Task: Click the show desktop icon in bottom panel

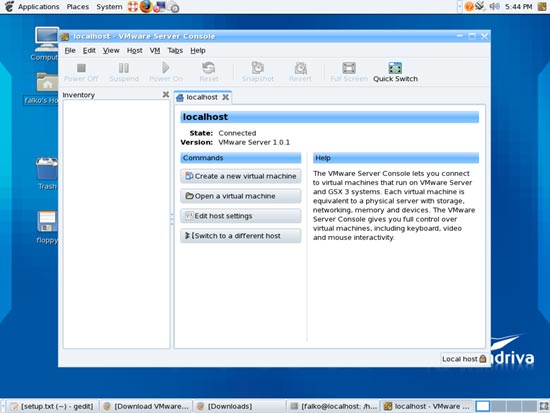Action: (544, 406)
